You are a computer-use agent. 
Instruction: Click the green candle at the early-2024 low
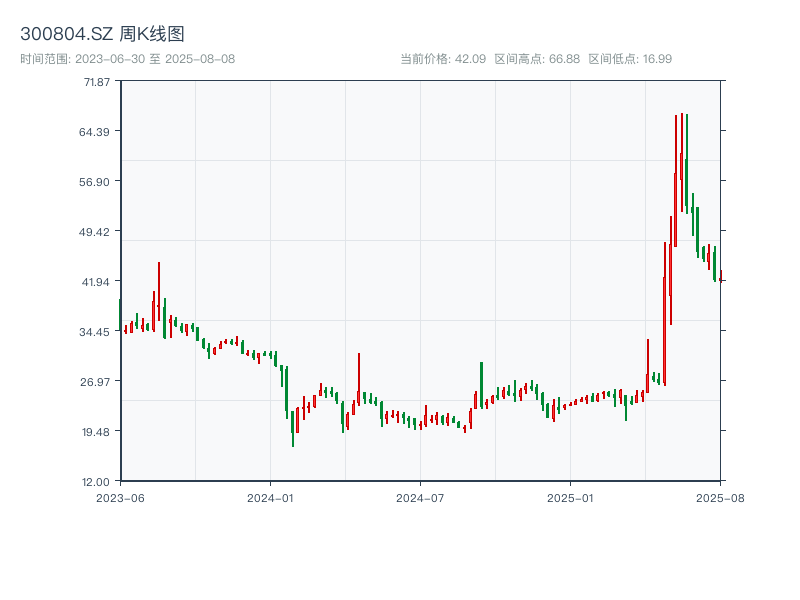click(x=293, y=429)
